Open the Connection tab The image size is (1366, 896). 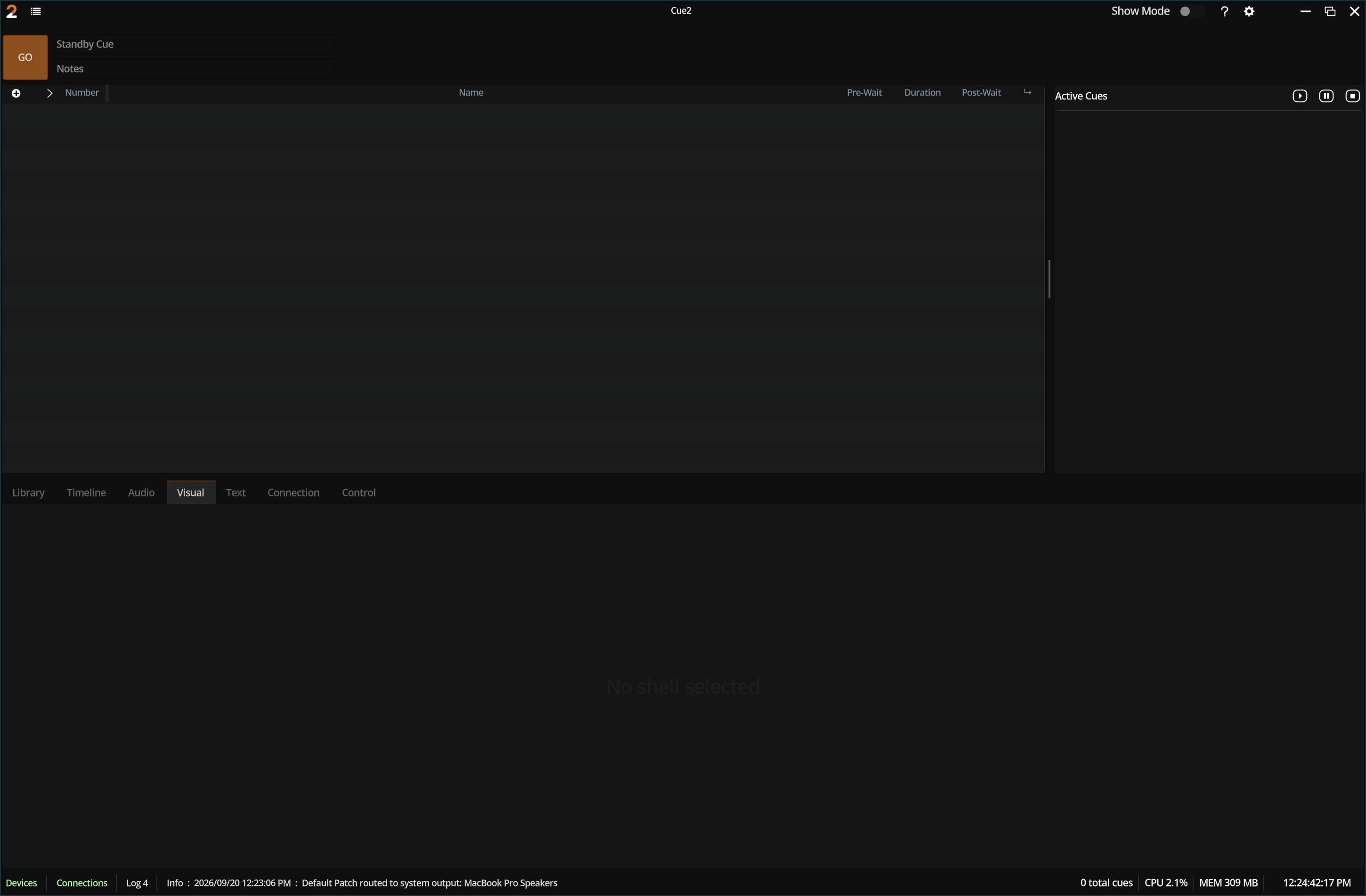(293, 492)
